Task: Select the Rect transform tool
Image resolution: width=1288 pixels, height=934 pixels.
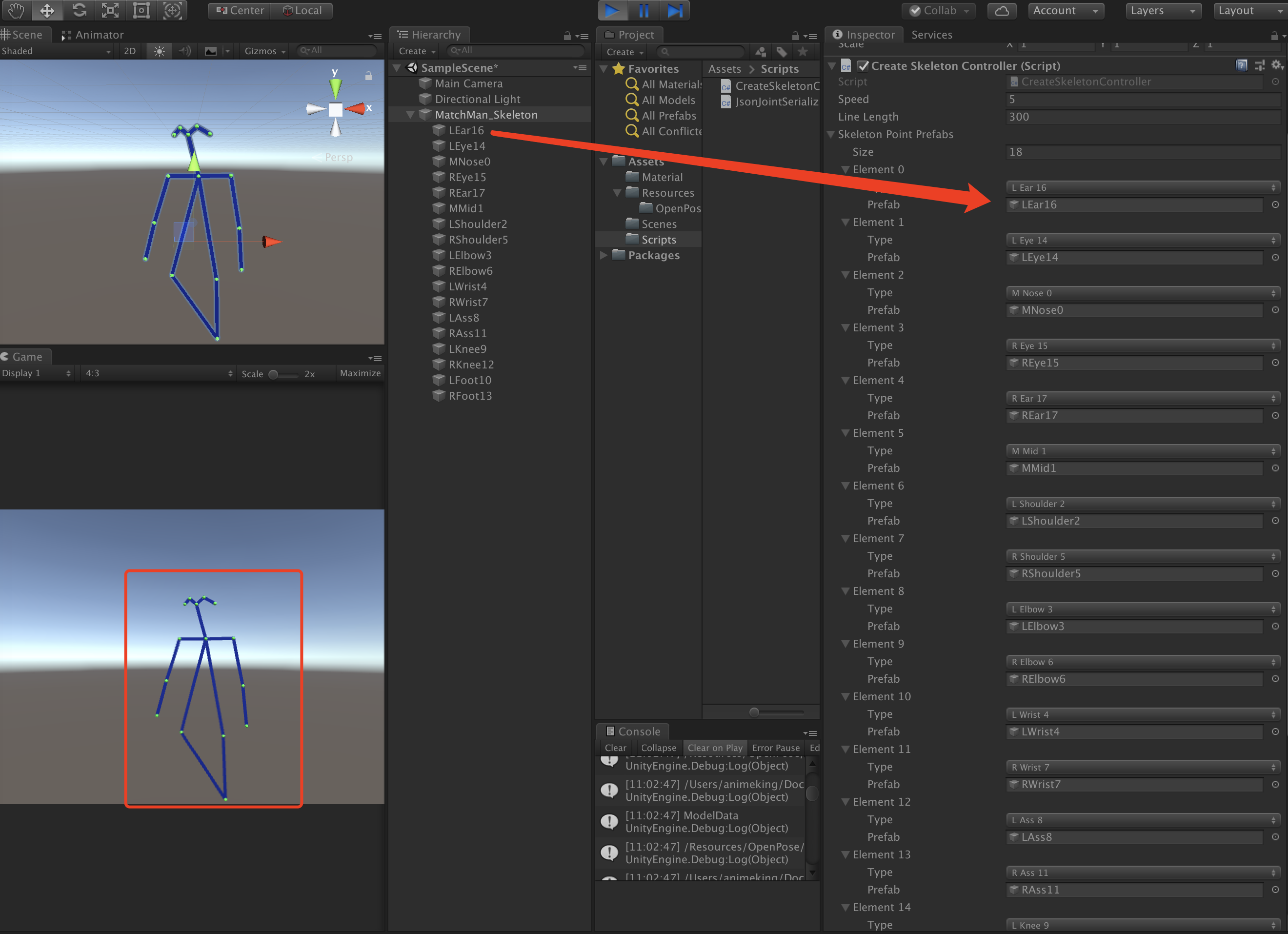Action: coord(141,10)
